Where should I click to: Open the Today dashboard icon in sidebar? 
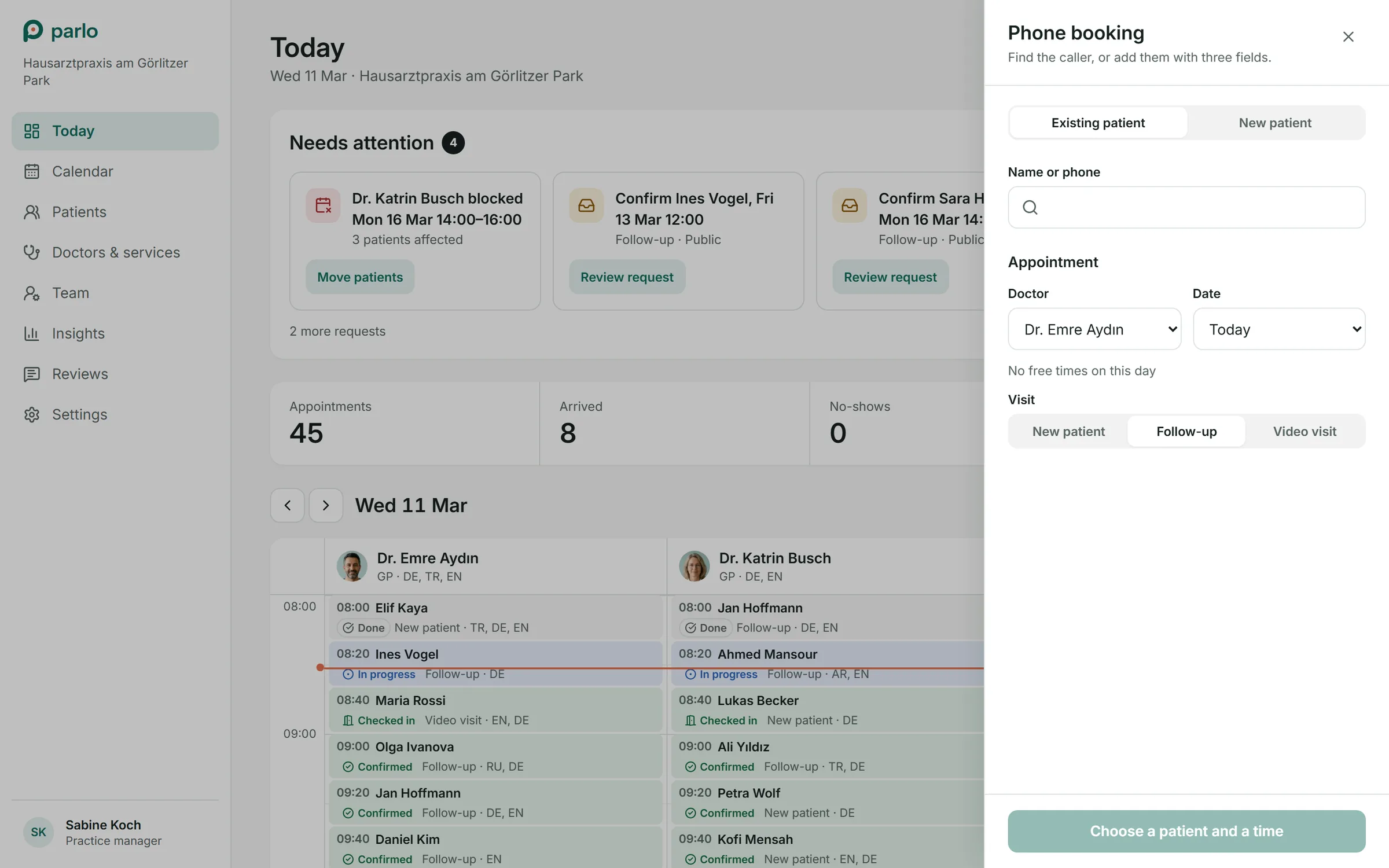[32, 131]
